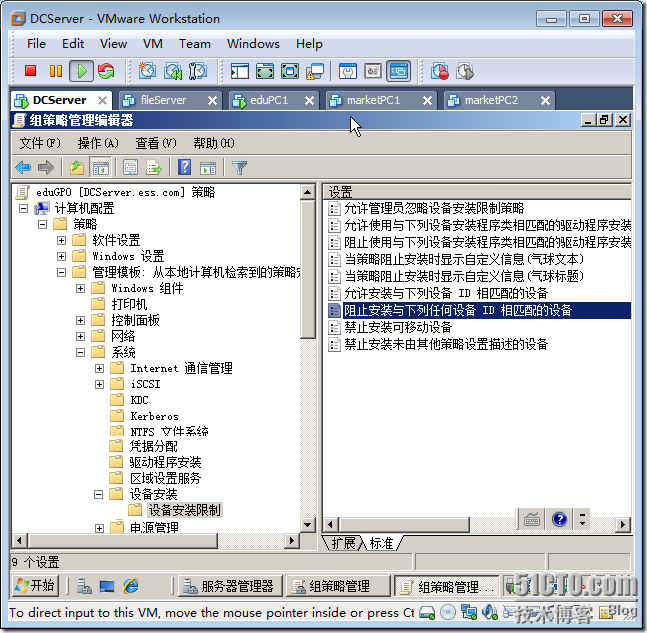Image resolution: width=647 pixels, height=633 pixels.
Task: Revert to snapshot icon in VMware toolbar
Action: click(x=173, y=71)
